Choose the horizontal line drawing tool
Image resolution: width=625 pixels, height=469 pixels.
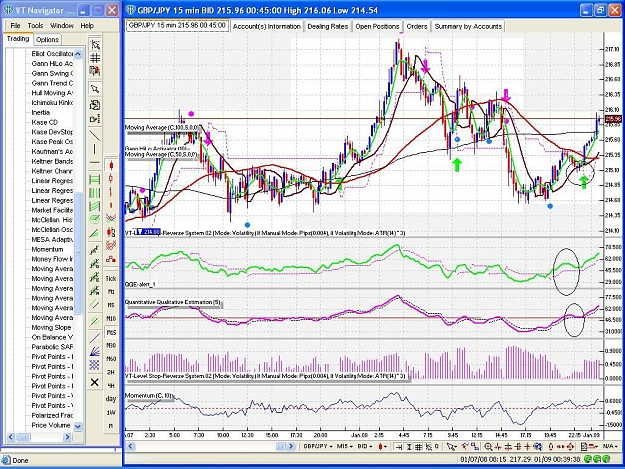coord(95,163)
